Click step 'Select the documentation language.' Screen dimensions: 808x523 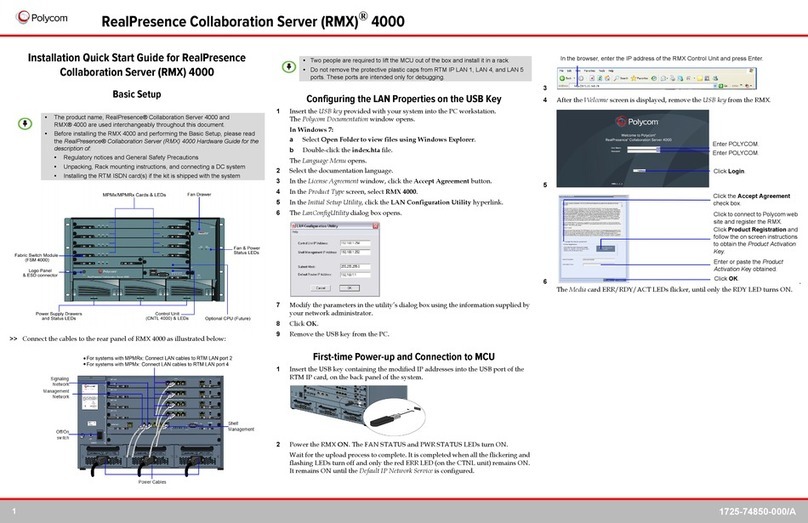pos(341,171)
